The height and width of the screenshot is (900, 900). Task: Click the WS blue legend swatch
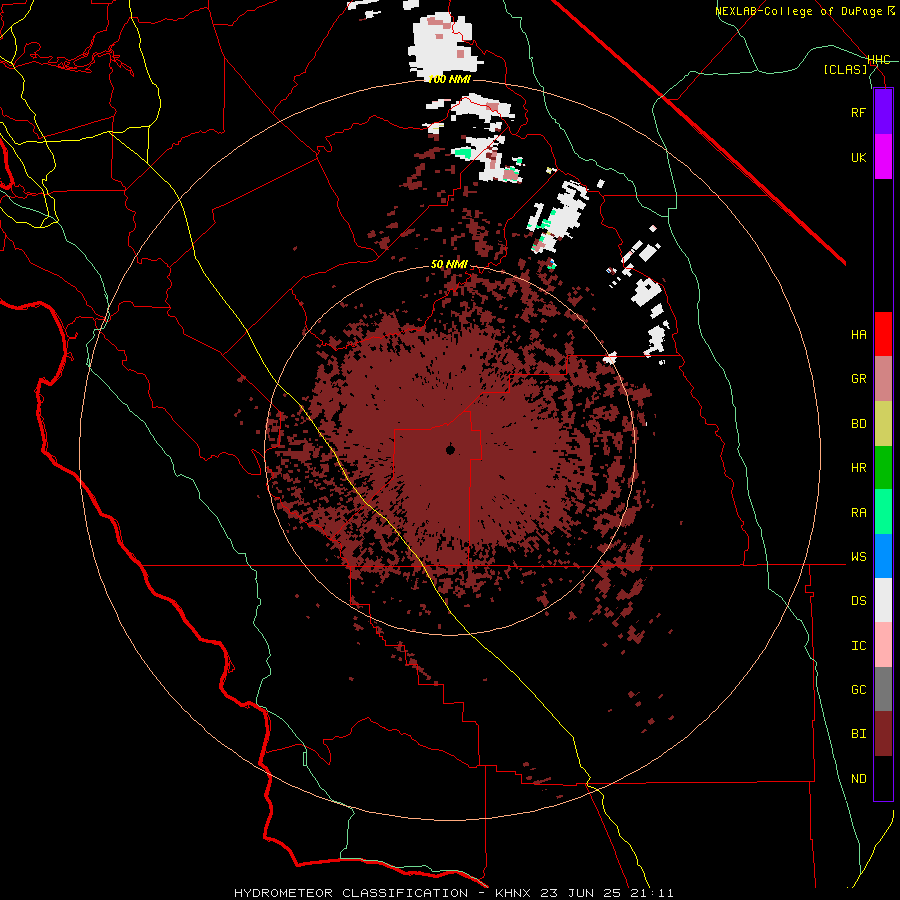point(883,556)
